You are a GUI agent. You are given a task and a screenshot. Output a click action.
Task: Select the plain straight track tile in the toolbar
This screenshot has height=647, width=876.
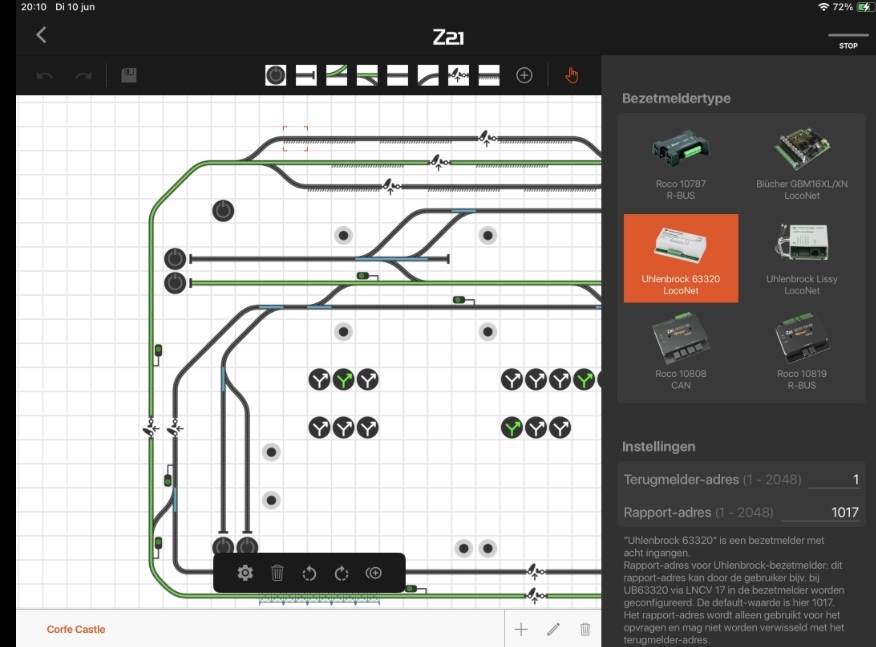(397, 75)
